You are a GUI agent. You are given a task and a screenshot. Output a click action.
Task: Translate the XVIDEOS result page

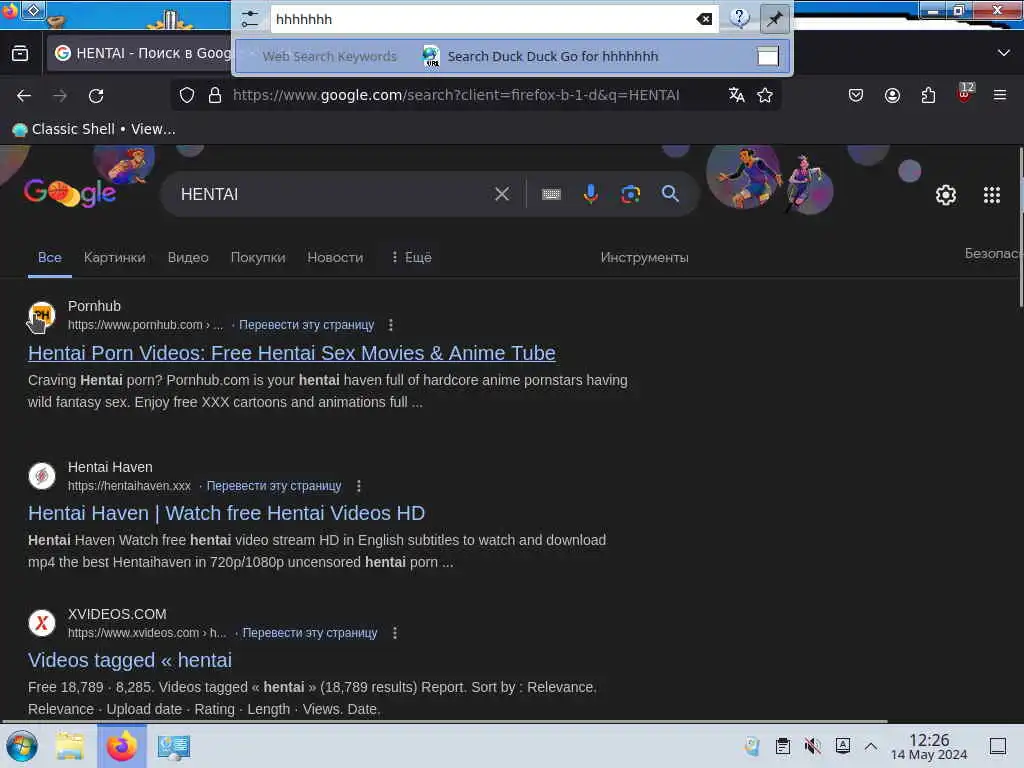[x=310, y=633]
